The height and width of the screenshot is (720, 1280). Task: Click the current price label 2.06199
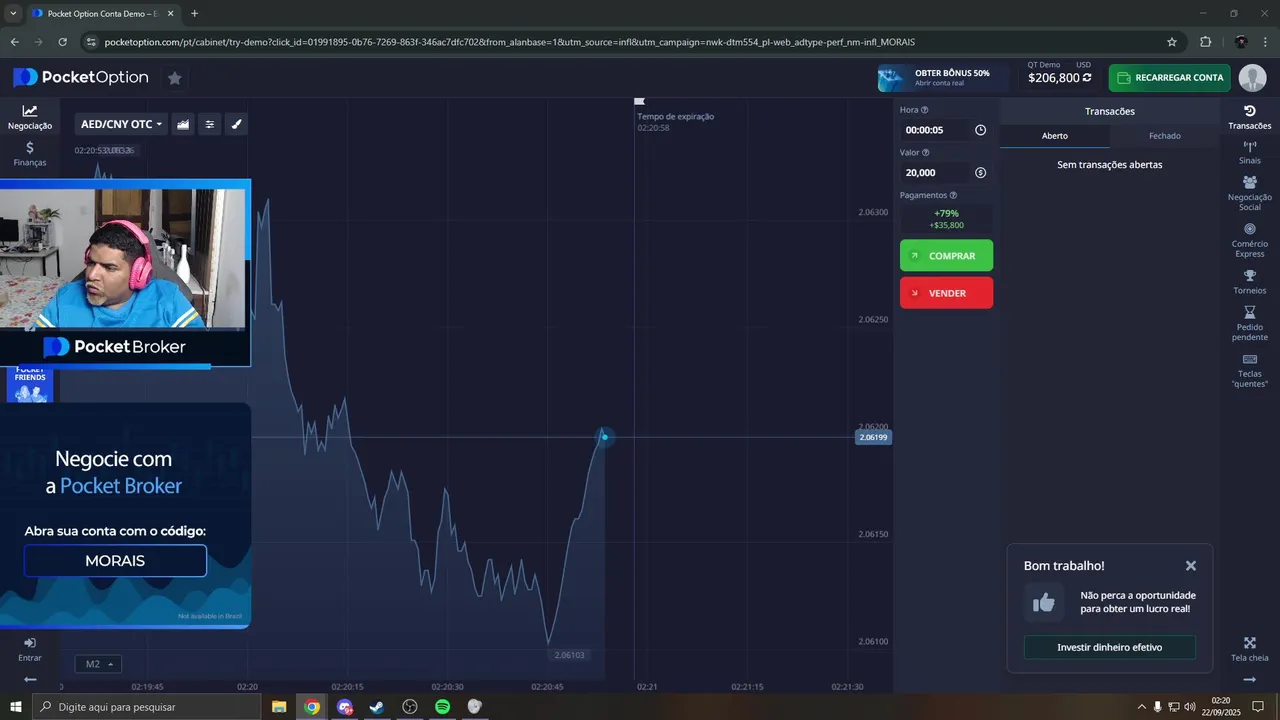click(x=873, y=438)
